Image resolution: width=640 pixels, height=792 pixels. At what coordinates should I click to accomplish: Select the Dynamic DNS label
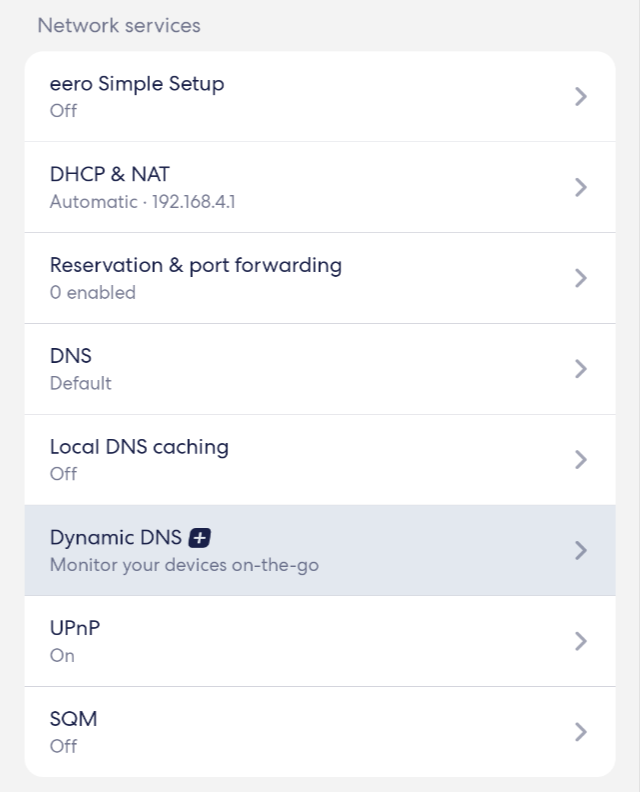(116, 538)
